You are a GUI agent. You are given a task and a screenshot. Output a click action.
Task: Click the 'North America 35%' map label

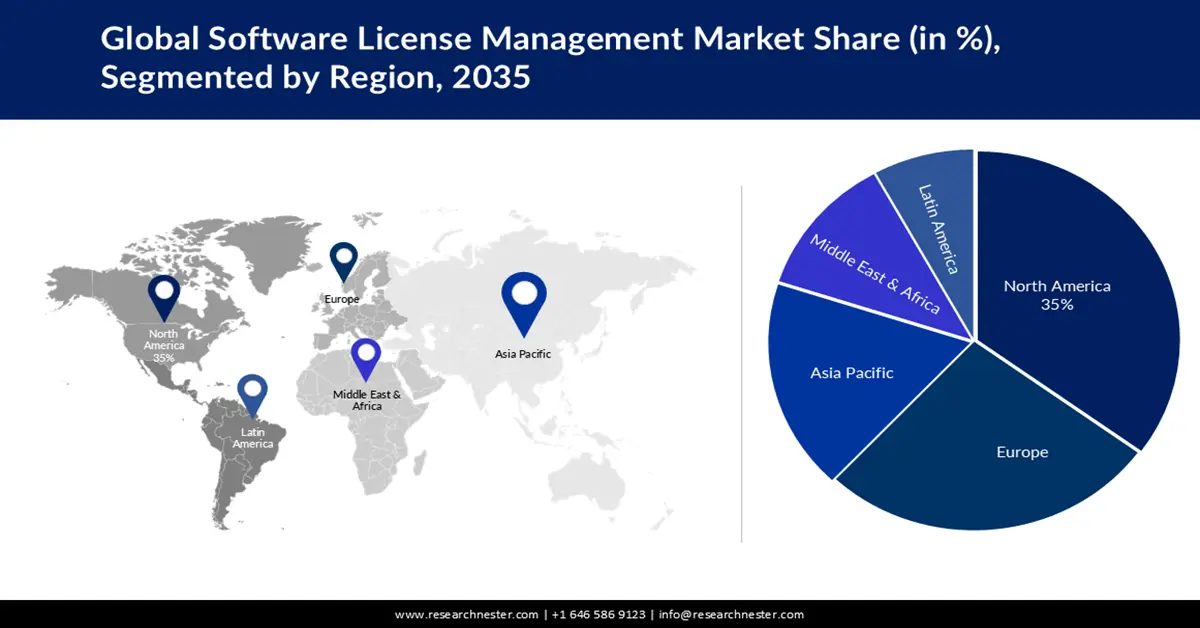[164, 344]
